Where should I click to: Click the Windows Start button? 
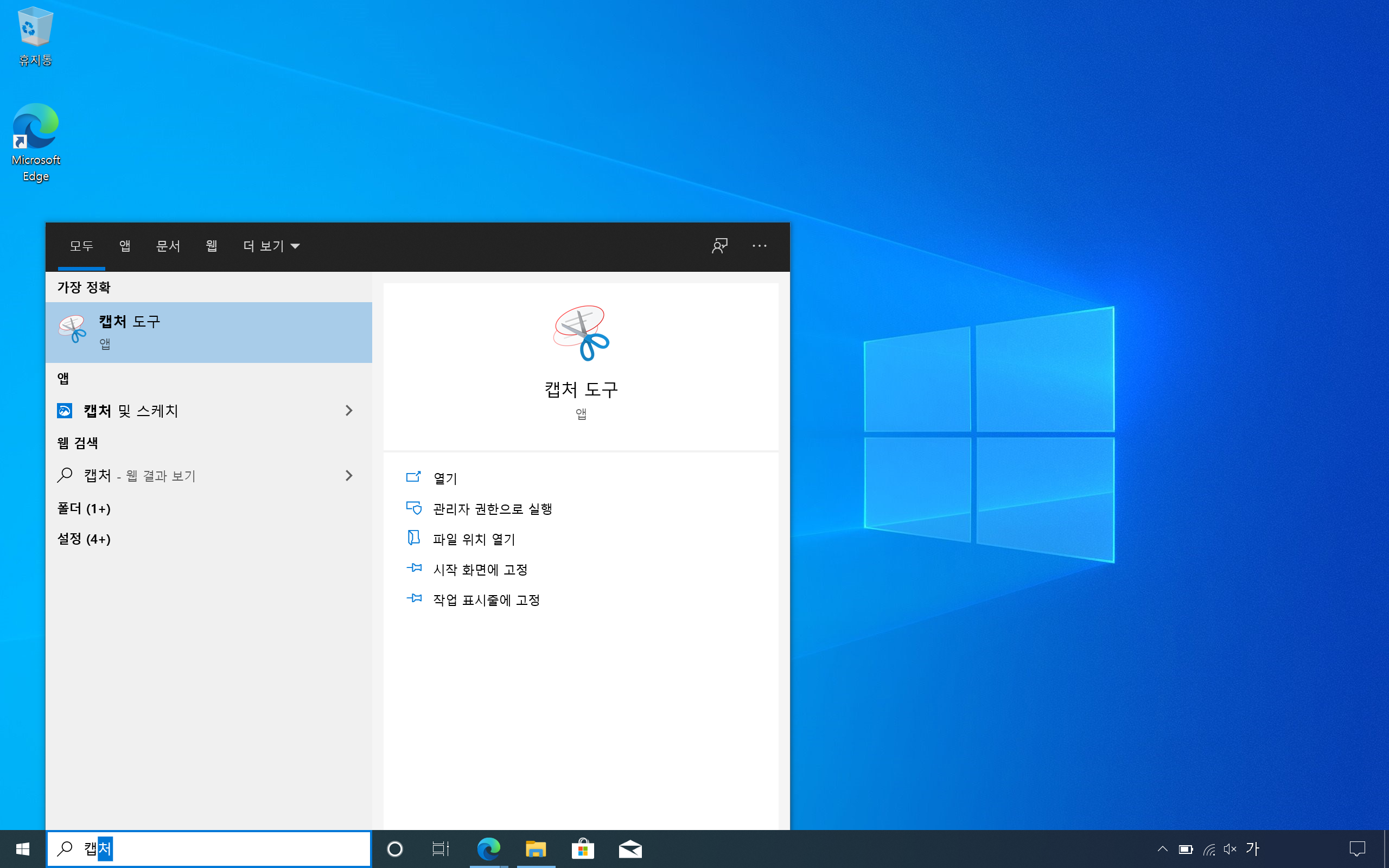[22, 848]
